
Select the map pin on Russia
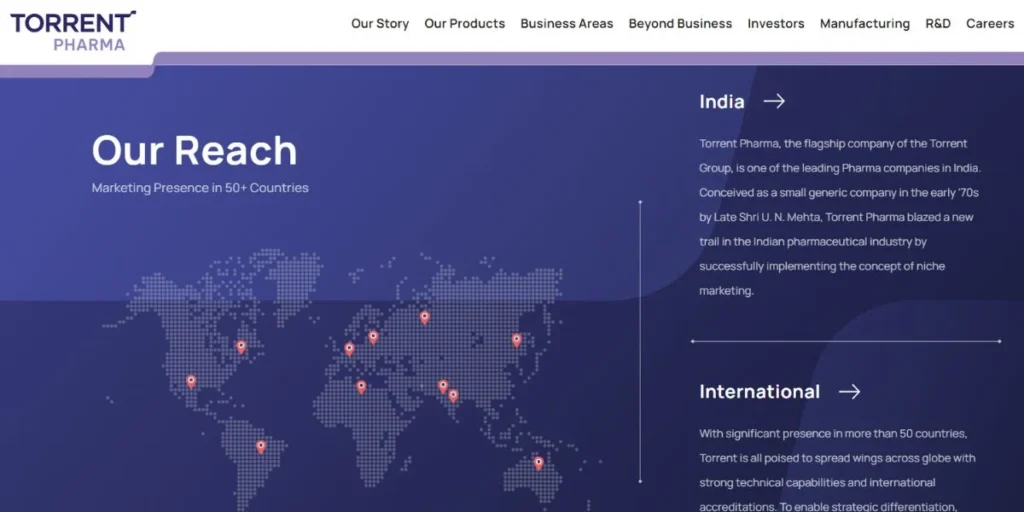pyautogui.click(x=424, y=317)
